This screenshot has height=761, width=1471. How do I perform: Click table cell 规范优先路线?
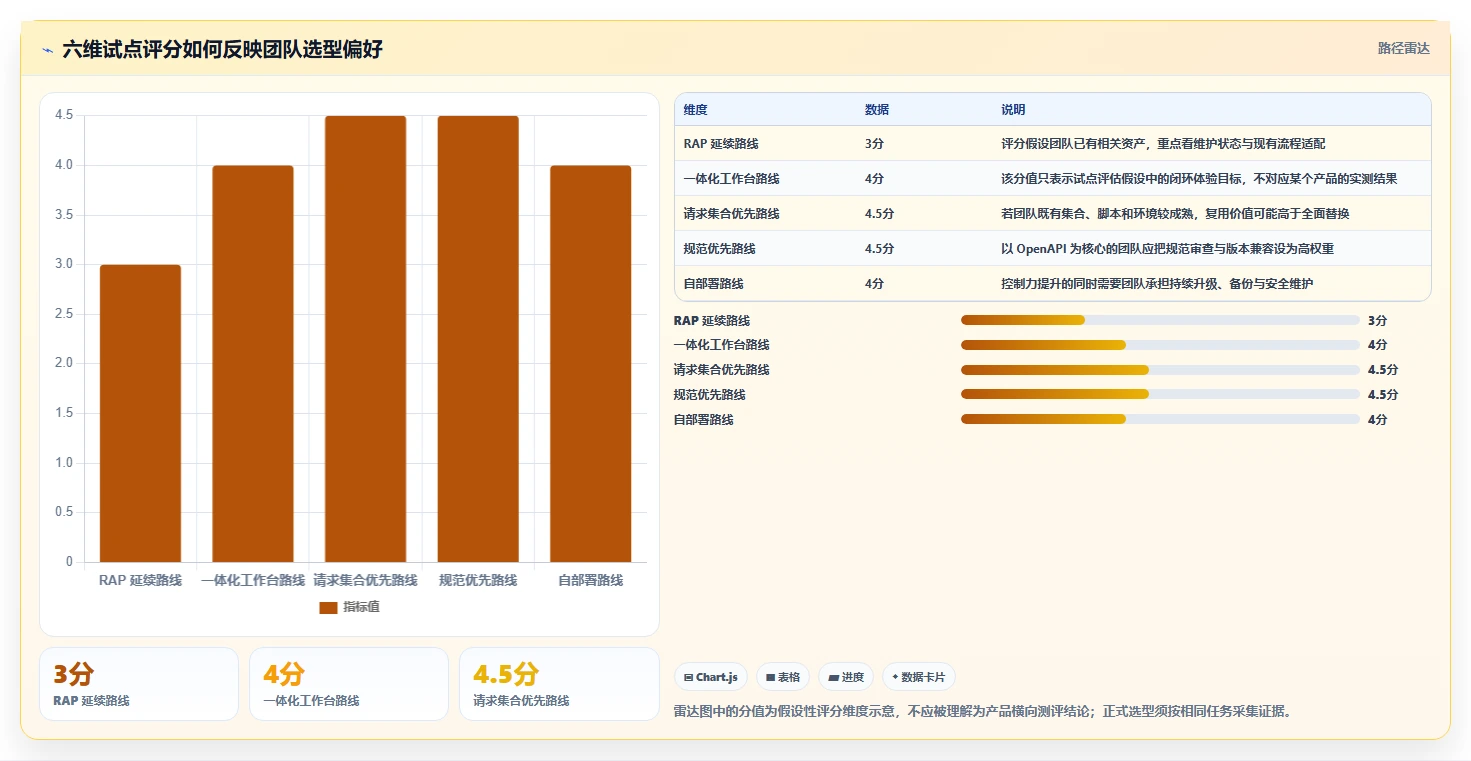720,249
